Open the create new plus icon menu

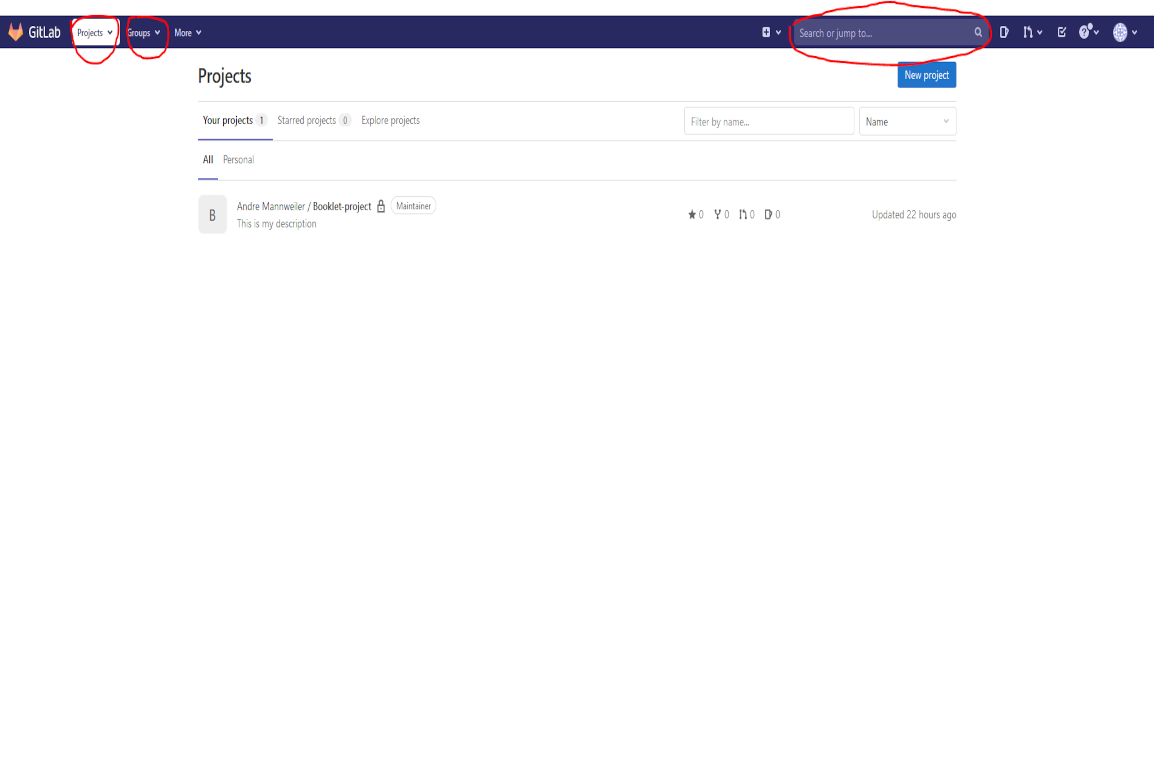(x=767, y=33)
